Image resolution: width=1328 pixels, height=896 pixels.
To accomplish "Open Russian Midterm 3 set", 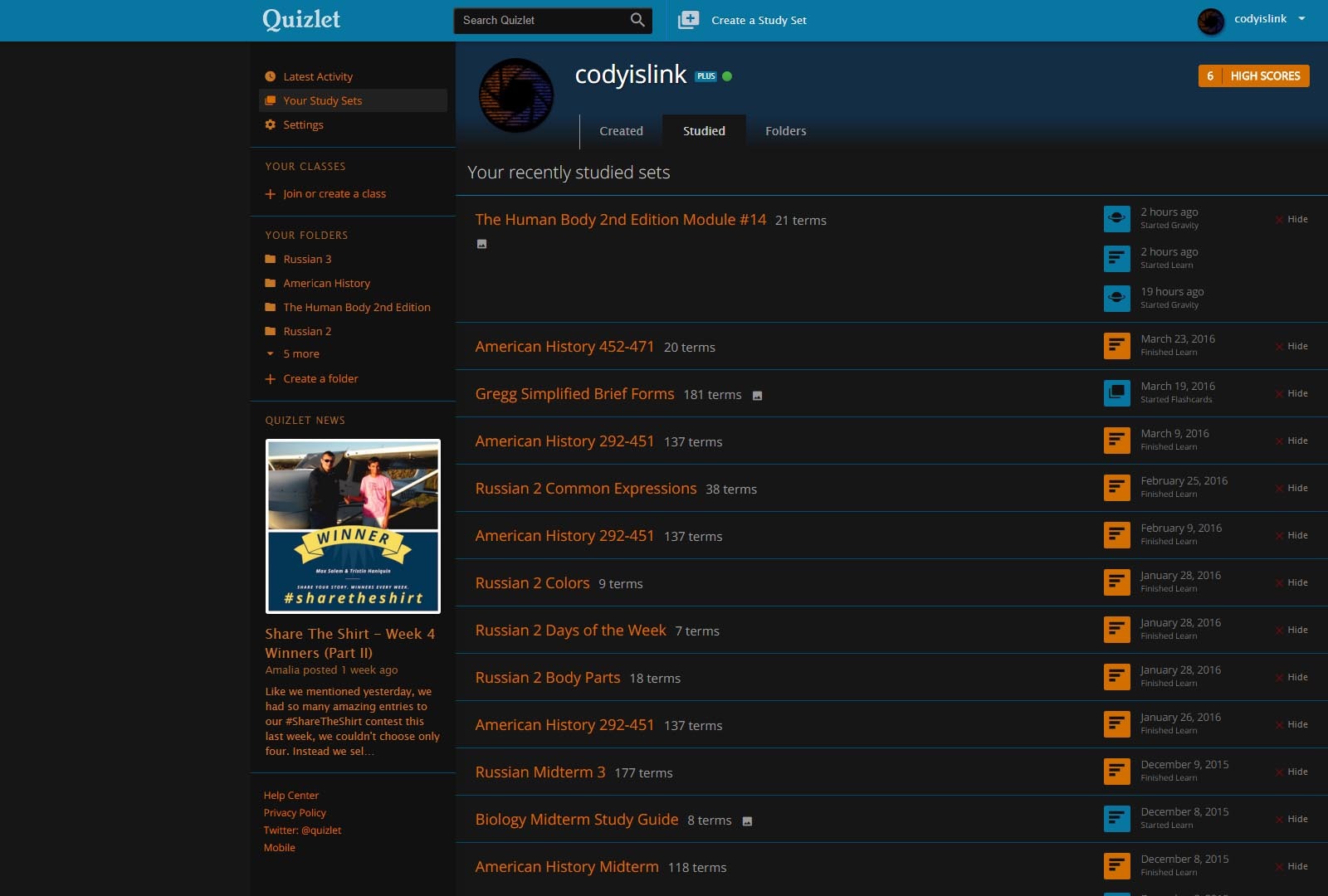I will (x=540, y=772).
